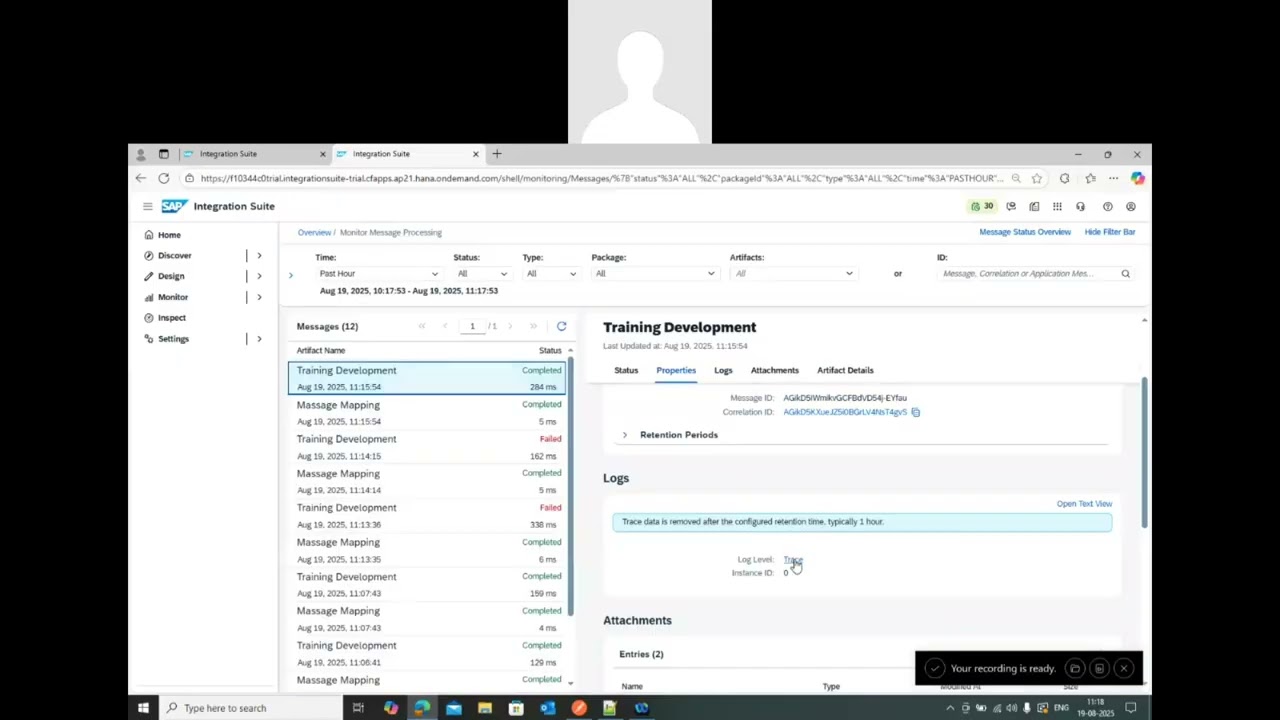Screen dimensions: 1280x720
Task: Toggle the hamburger navigation menu
Action: click(147, 206)
